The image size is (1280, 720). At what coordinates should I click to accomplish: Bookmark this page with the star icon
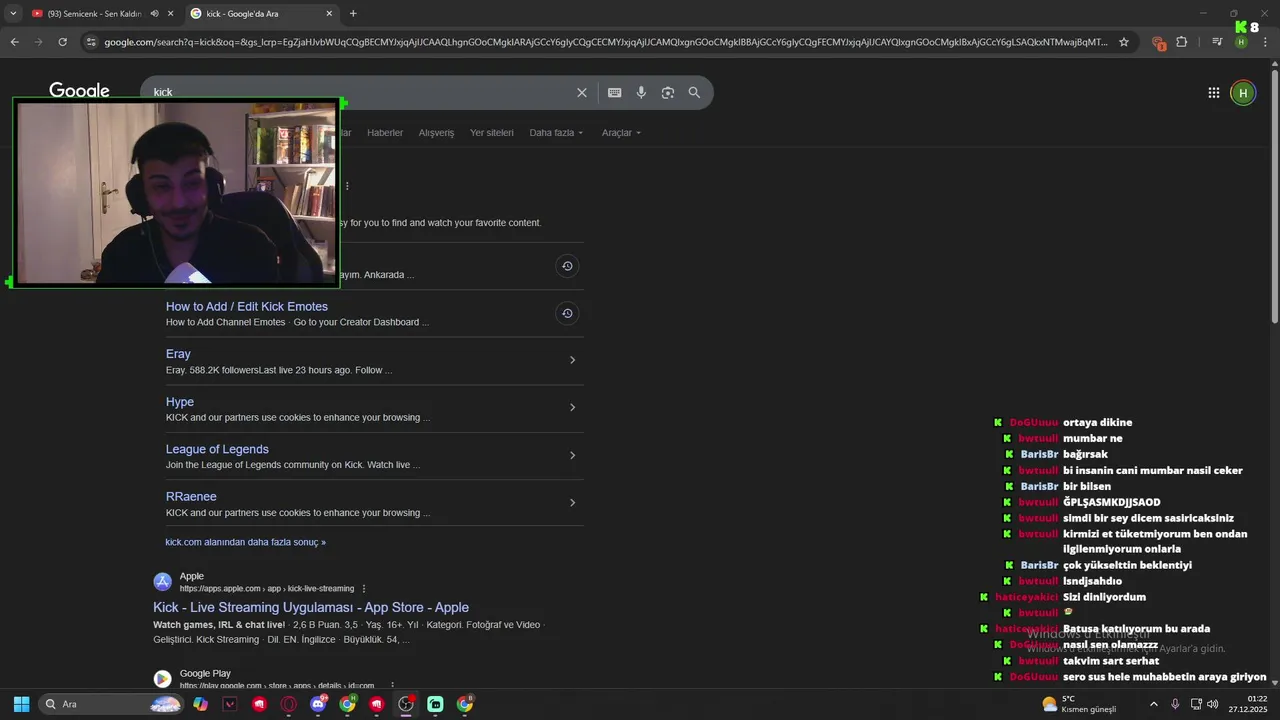click(x=1124, y=42)
